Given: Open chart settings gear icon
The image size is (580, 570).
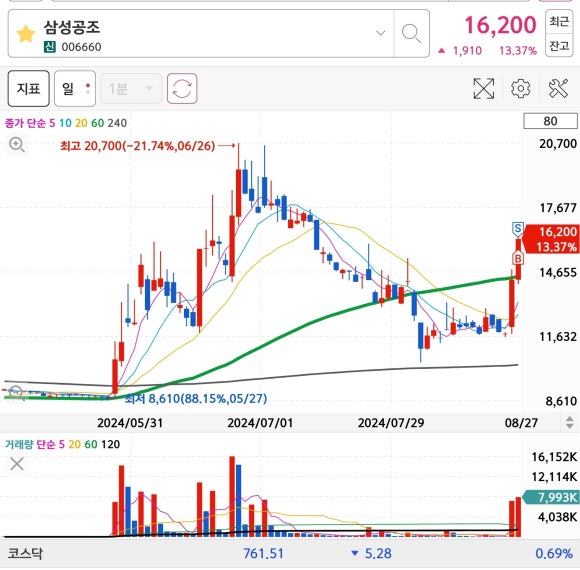Looking at the screenshot, I should [520, 89].
